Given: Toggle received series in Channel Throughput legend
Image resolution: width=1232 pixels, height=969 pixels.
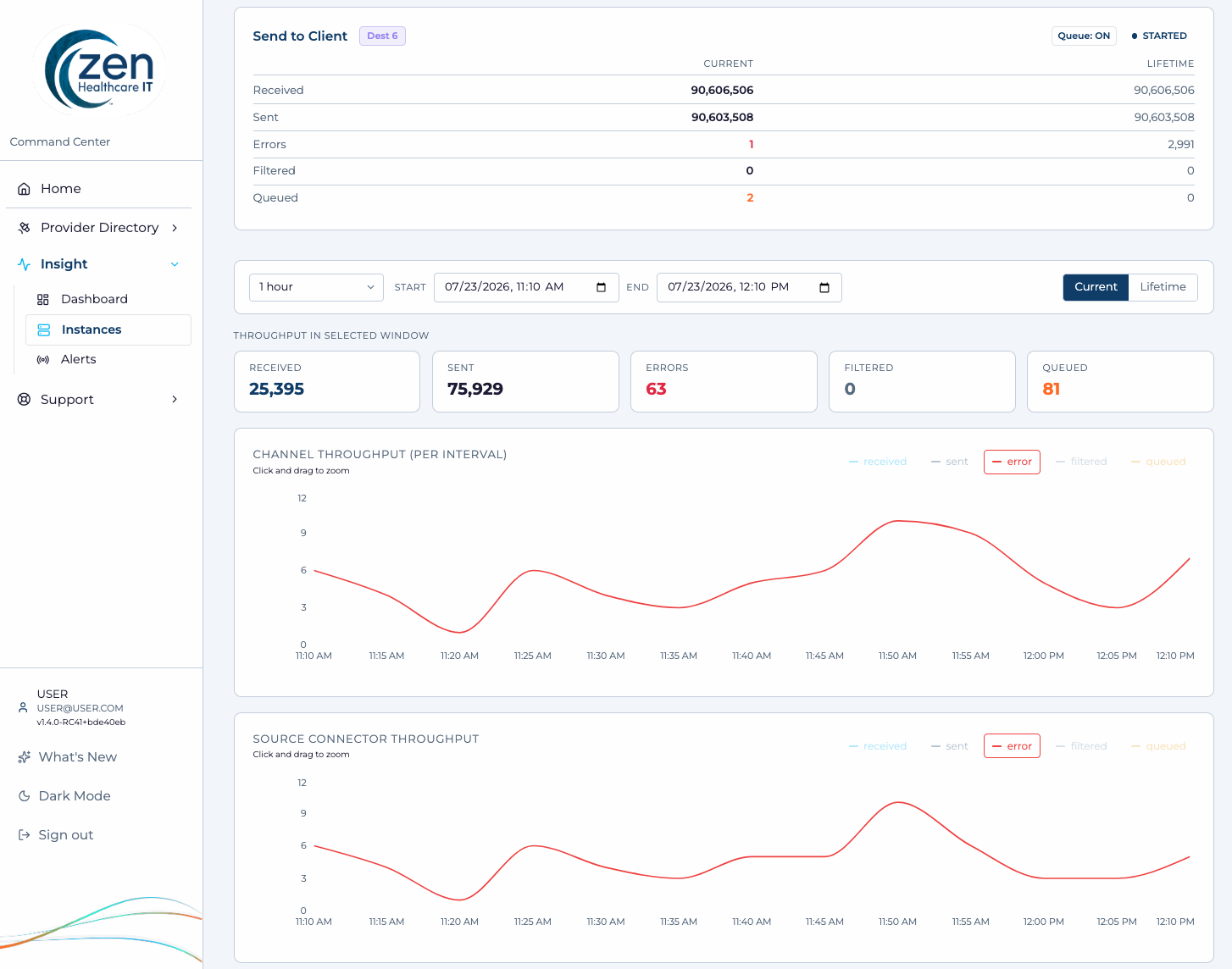Looking at the screenshot, I should point(878,462).
